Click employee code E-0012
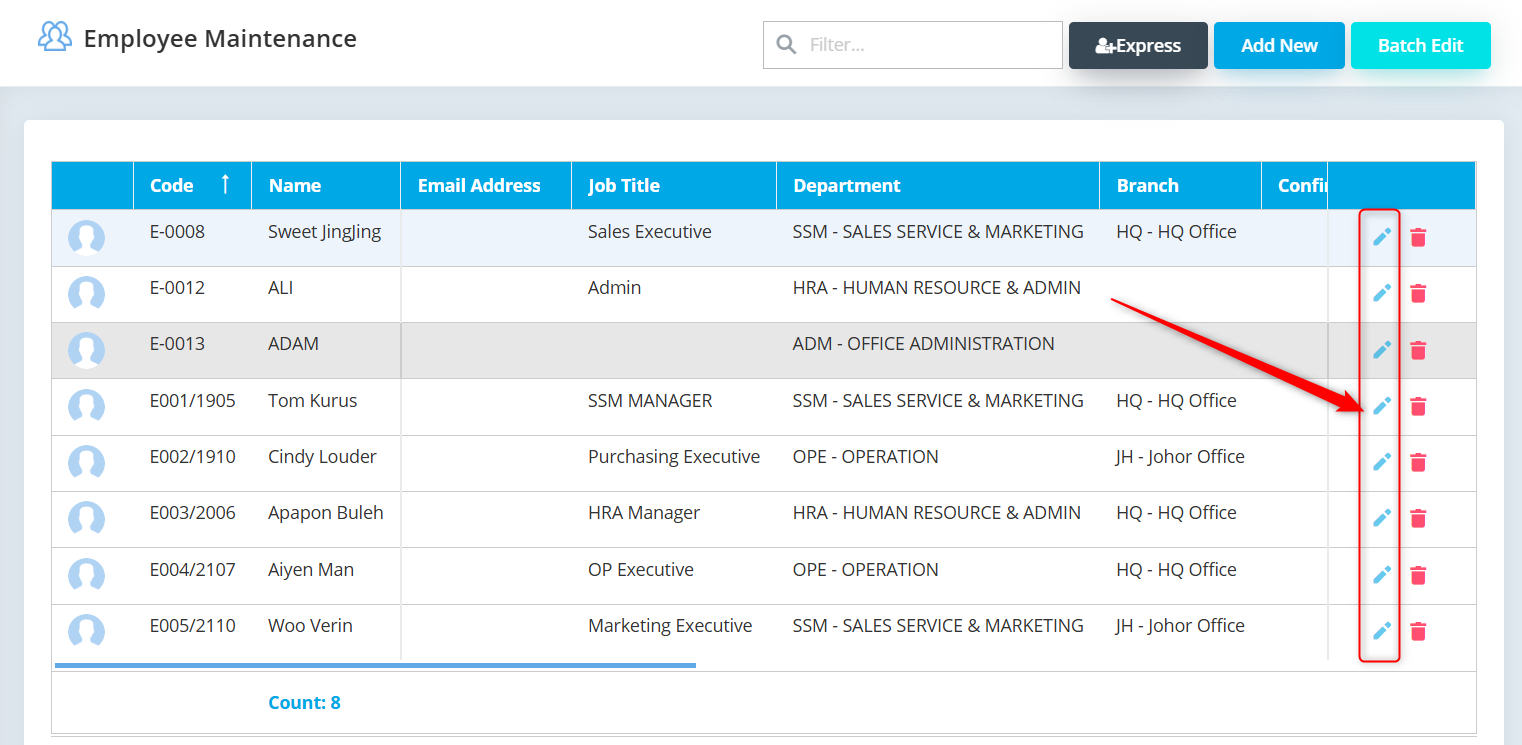The width and height of the screenshot is (1522, 745). click(x=177, y=288)
